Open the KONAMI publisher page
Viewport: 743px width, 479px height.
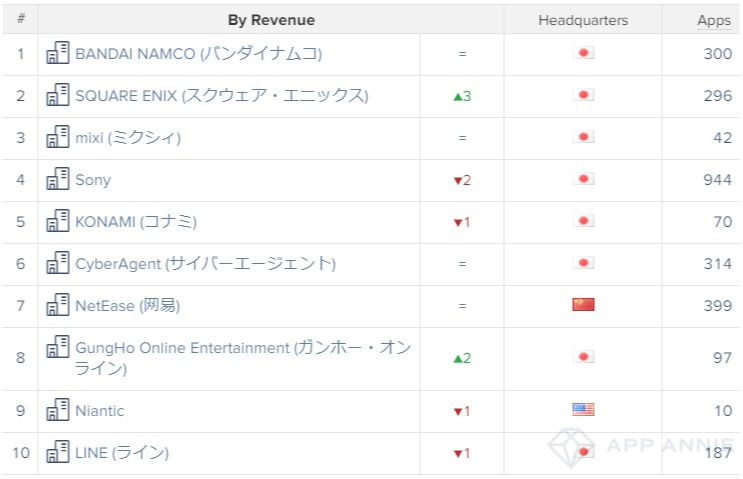[x=136, y=222]
